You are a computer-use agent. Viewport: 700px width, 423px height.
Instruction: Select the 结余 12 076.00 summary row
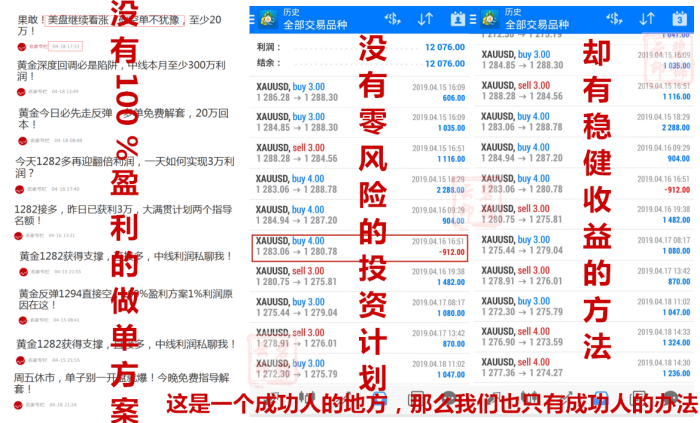point(360,63)
